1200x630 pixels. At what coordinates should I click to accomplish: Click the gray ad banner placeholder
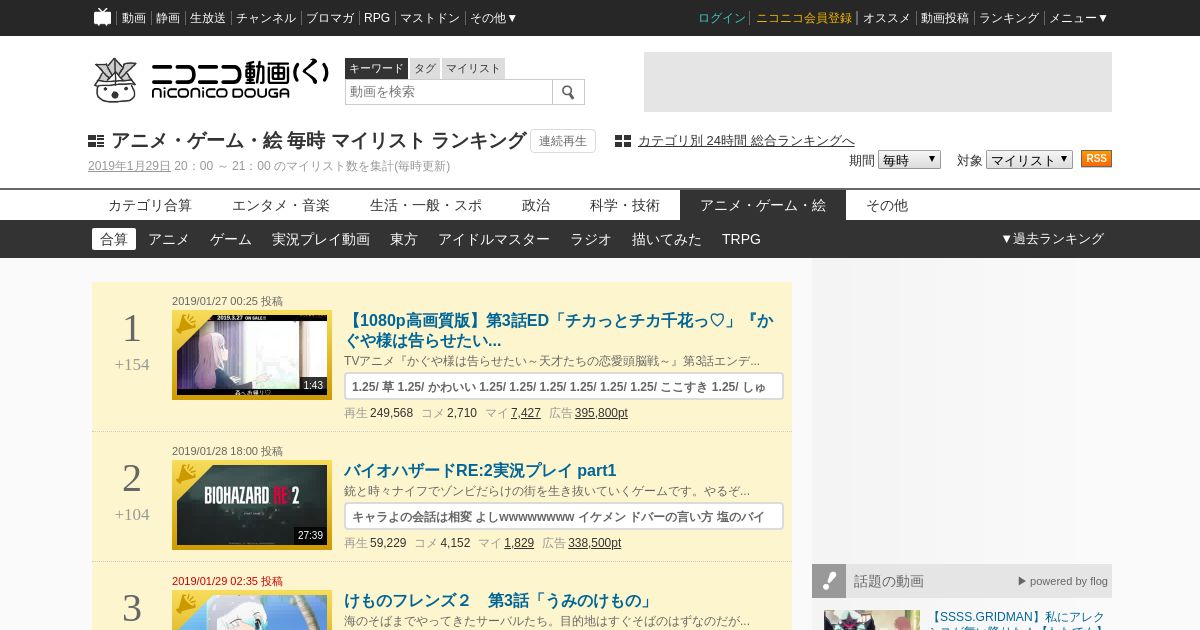(x=878, y=82)
